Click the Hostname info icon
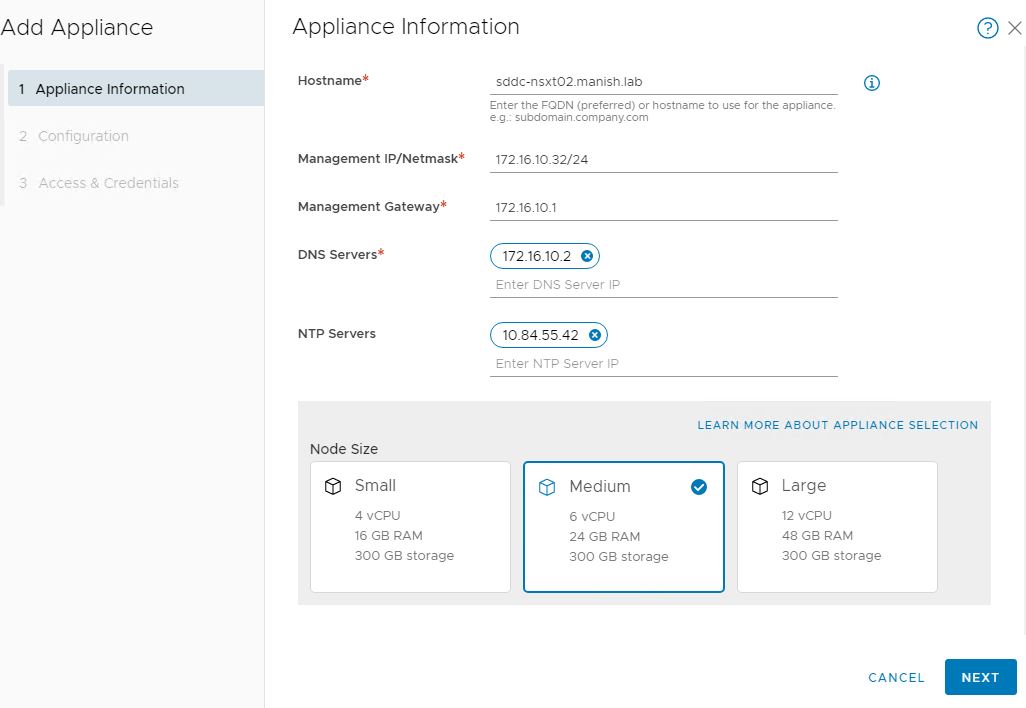 coord(871,83)
